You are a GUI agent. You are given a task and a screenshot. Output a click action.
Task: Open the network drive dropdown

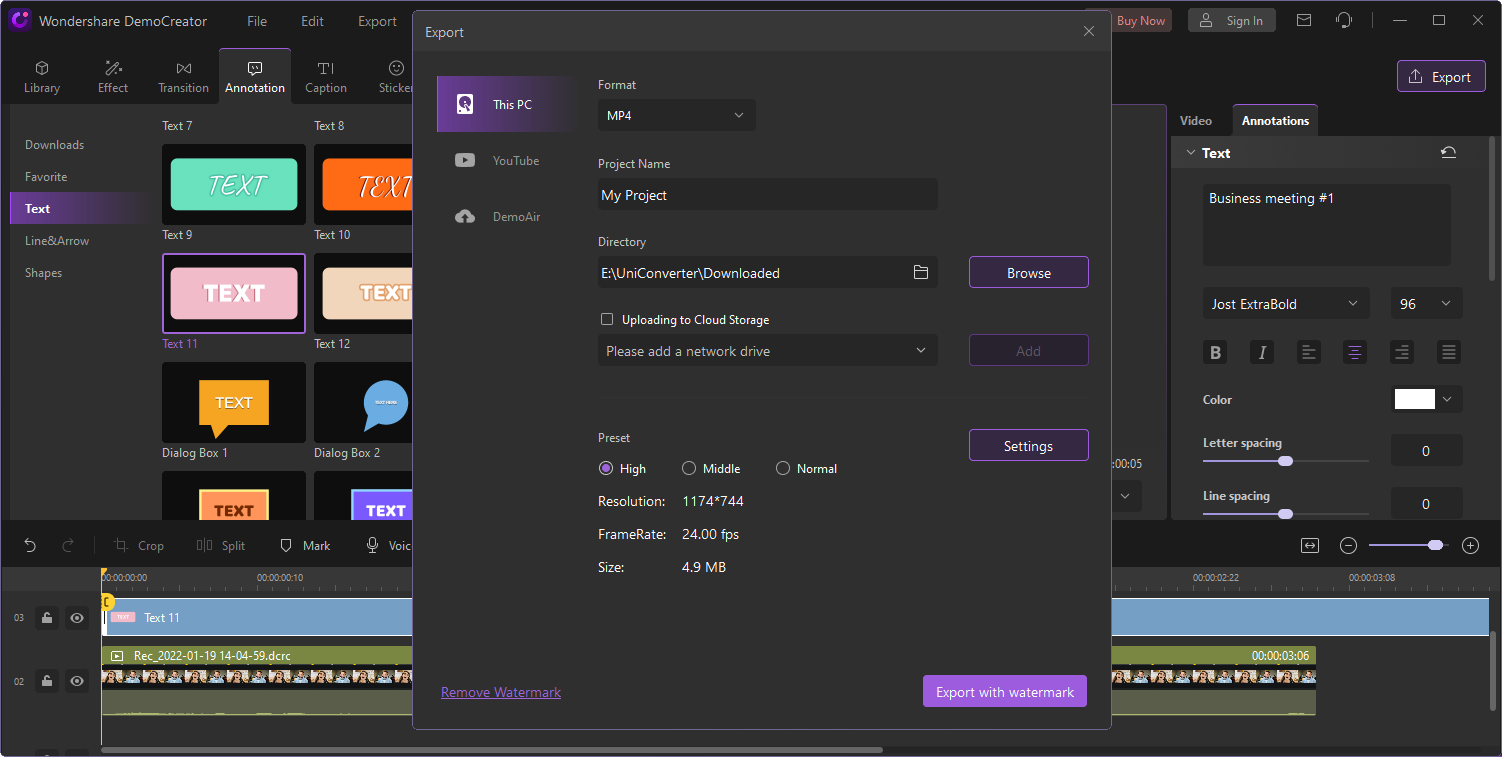tap(768, 351)
